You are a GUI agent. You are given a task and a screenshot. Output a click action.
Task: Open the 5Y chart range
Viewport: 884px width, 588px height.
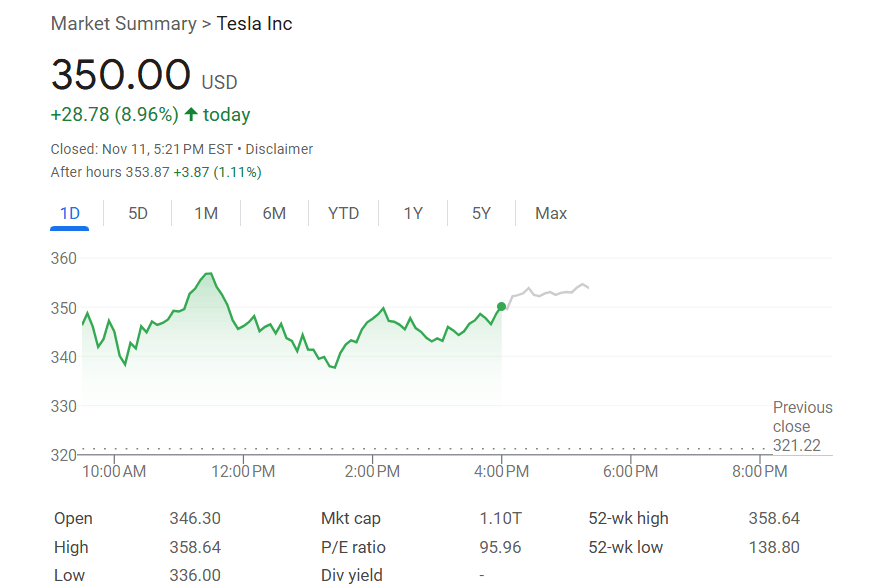(482, 213)
